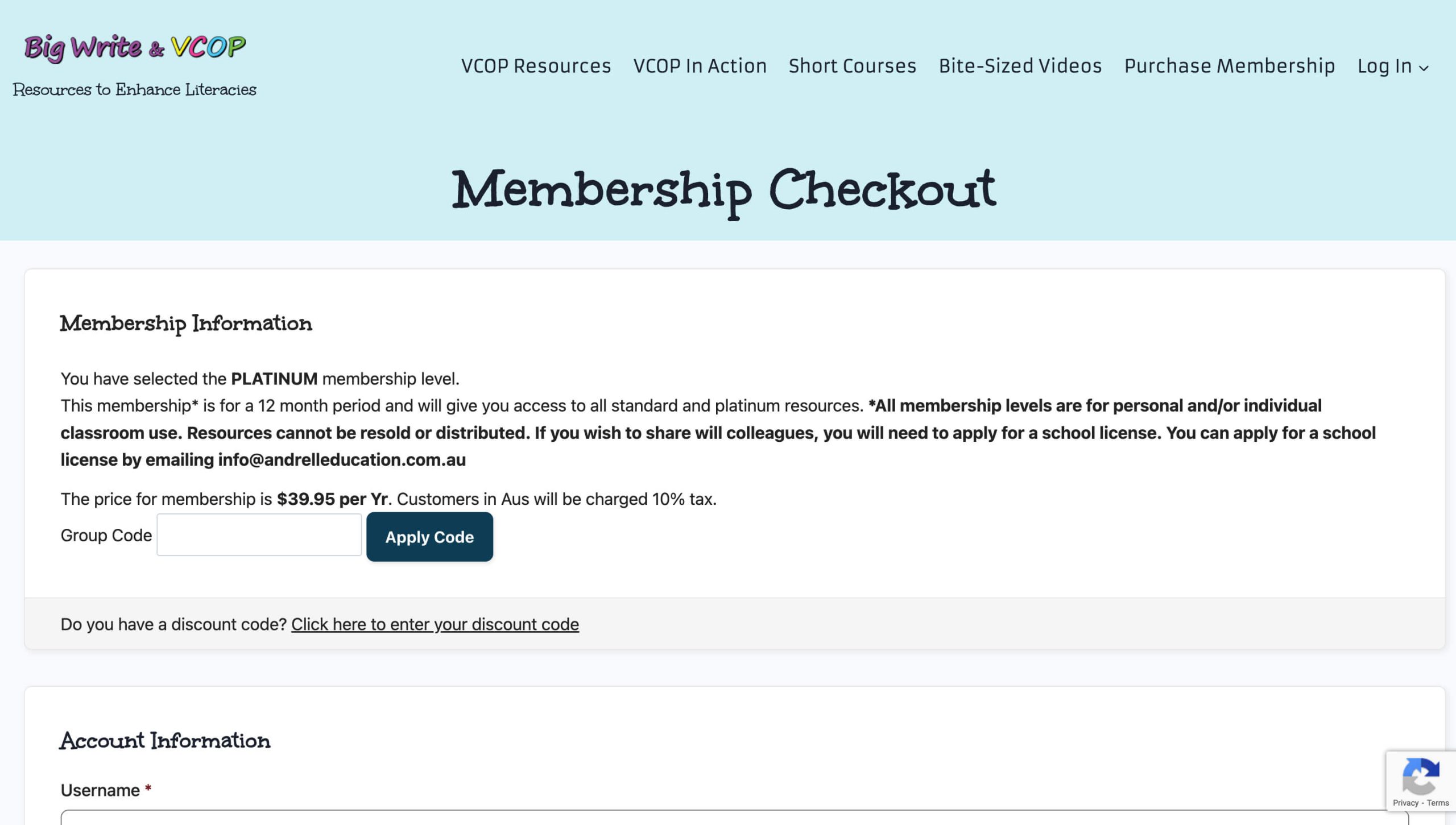Click the membership information expander
Viewport: 1456px width, 825px height.
click(186, 324)
